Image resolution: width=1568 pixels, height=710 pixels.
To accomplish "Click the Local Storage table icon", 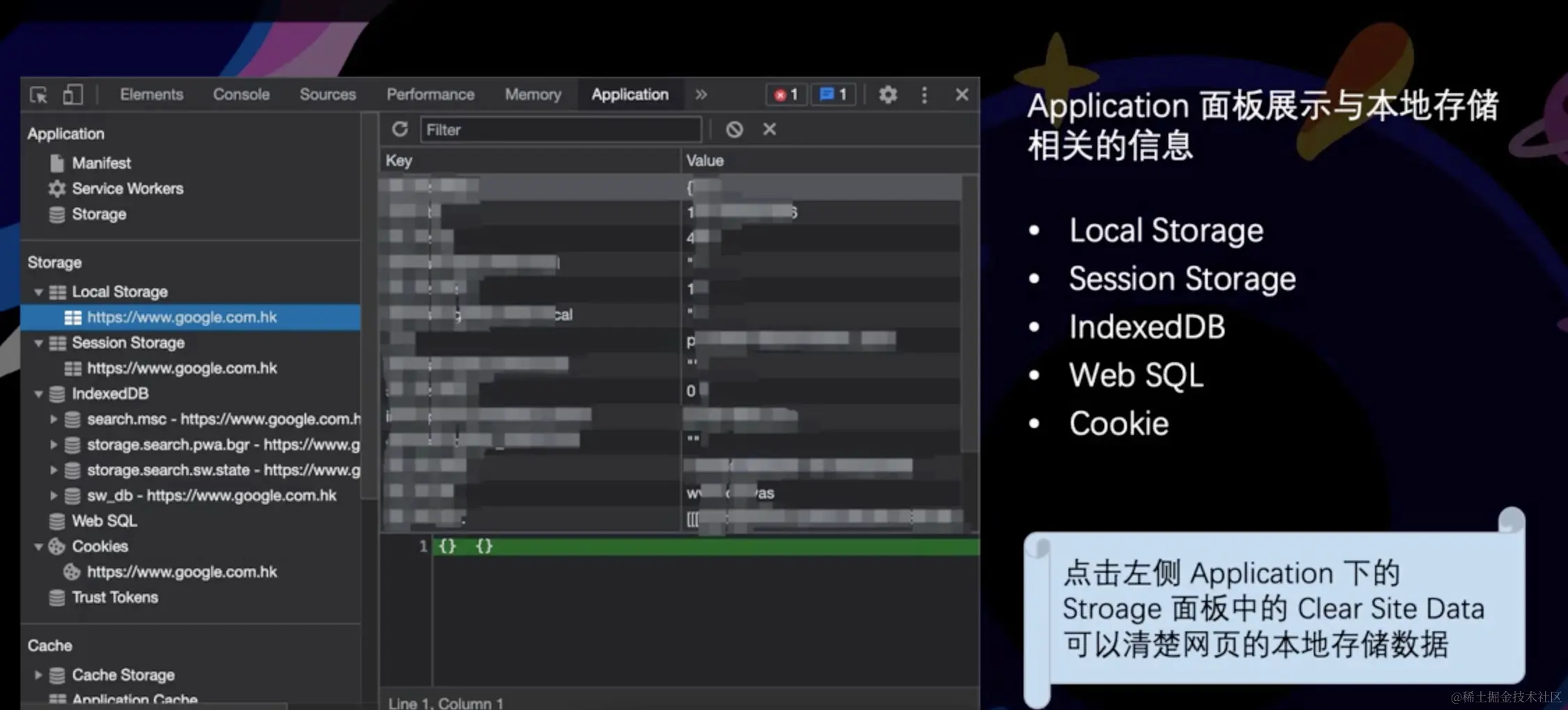I will tap(57, 292).
